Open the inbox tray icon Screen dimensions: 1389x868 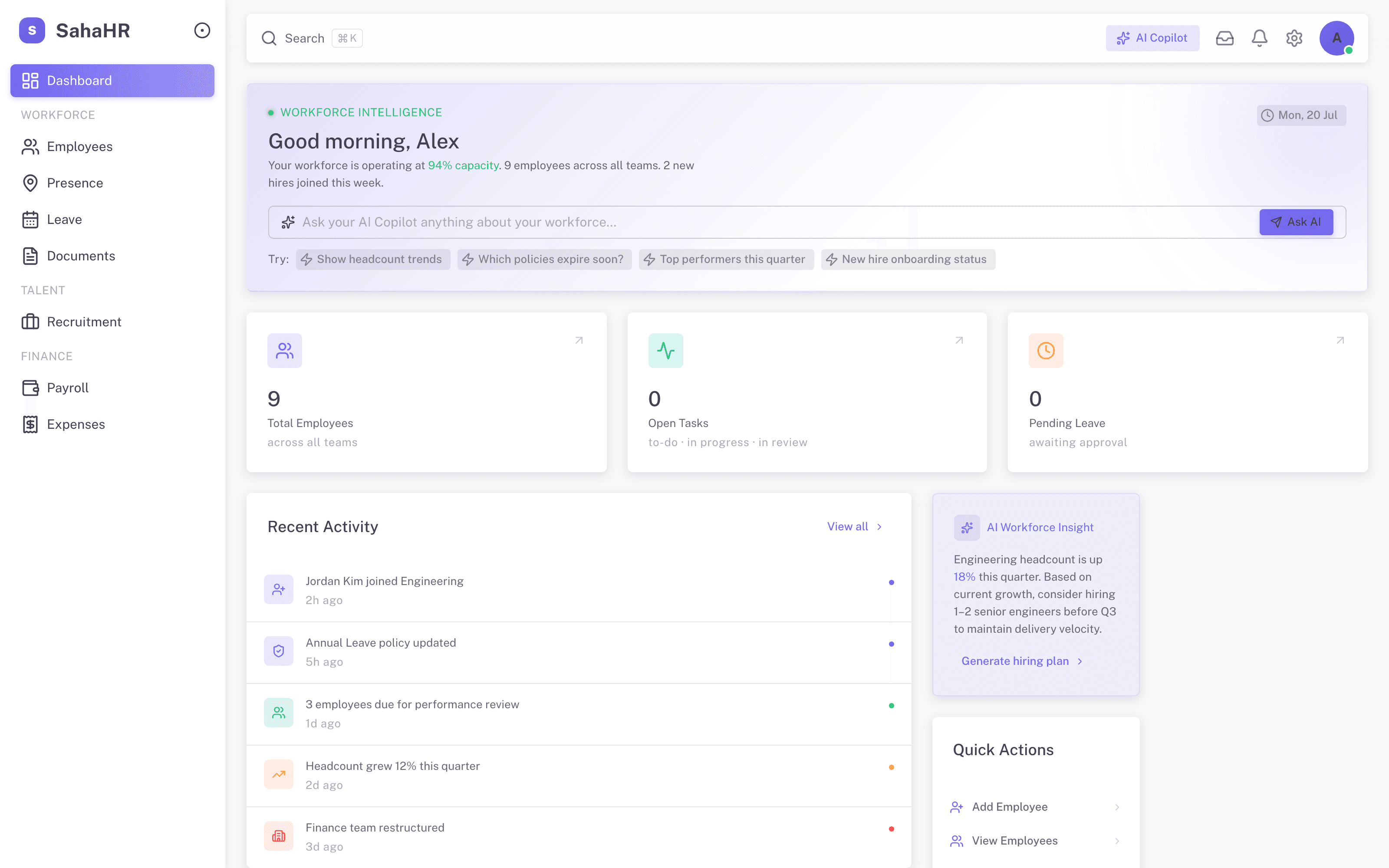point(1224,39)
